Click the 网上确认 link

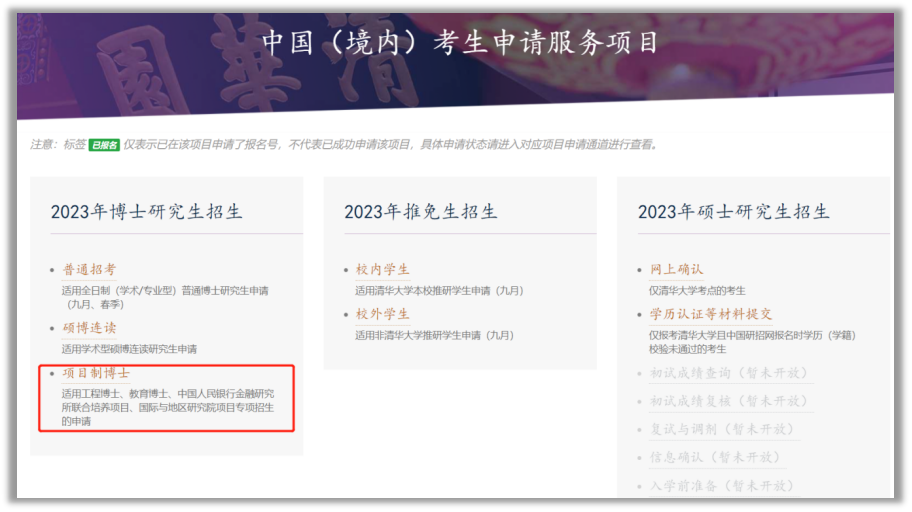[x=676, y=269]
